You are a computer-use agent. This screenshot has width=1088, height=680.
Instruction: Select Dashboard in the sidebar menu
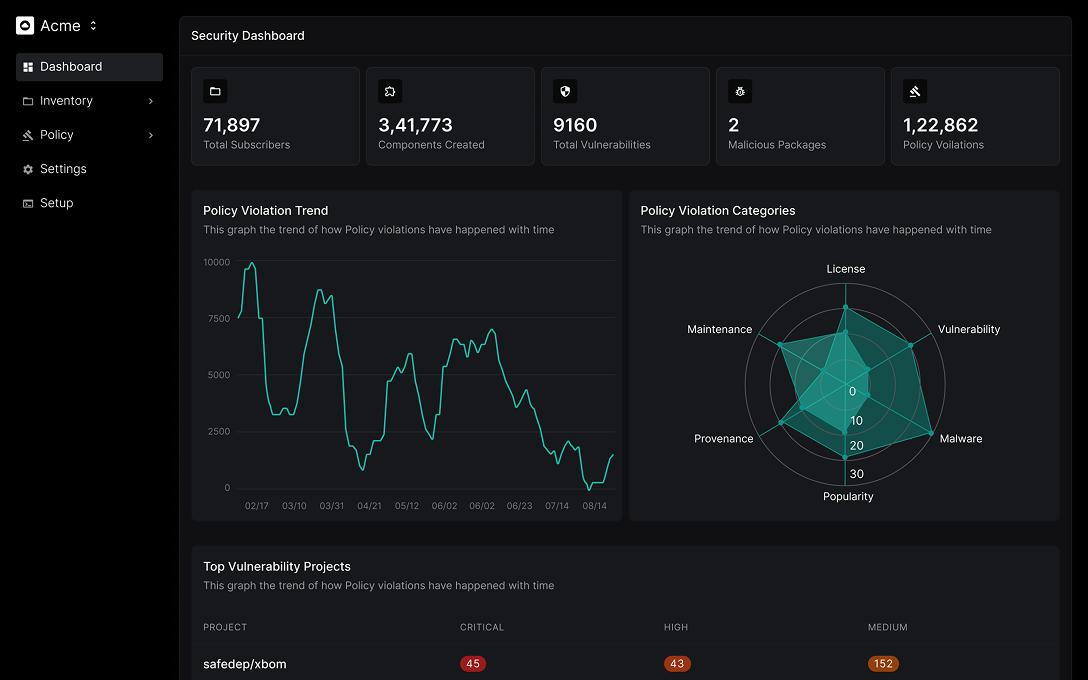point(70,67)
